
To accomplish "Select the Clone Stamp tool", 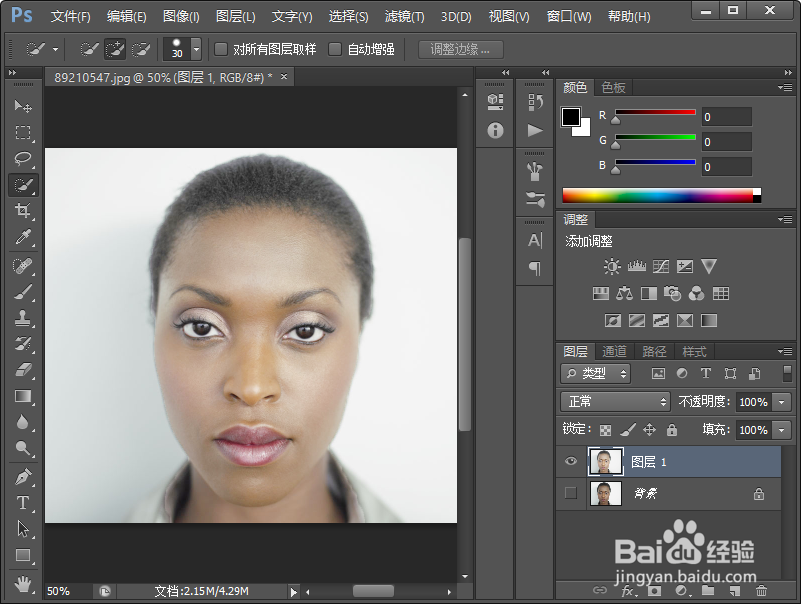I will tap(22, 318).
